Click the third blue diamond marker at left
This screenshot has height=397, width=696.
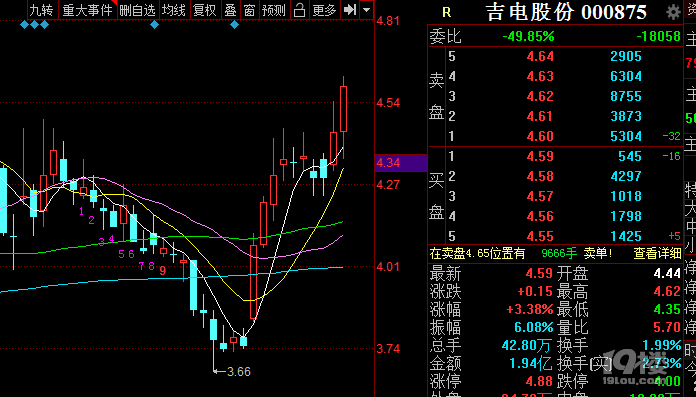pyautogui.click(x=44, y=25)
